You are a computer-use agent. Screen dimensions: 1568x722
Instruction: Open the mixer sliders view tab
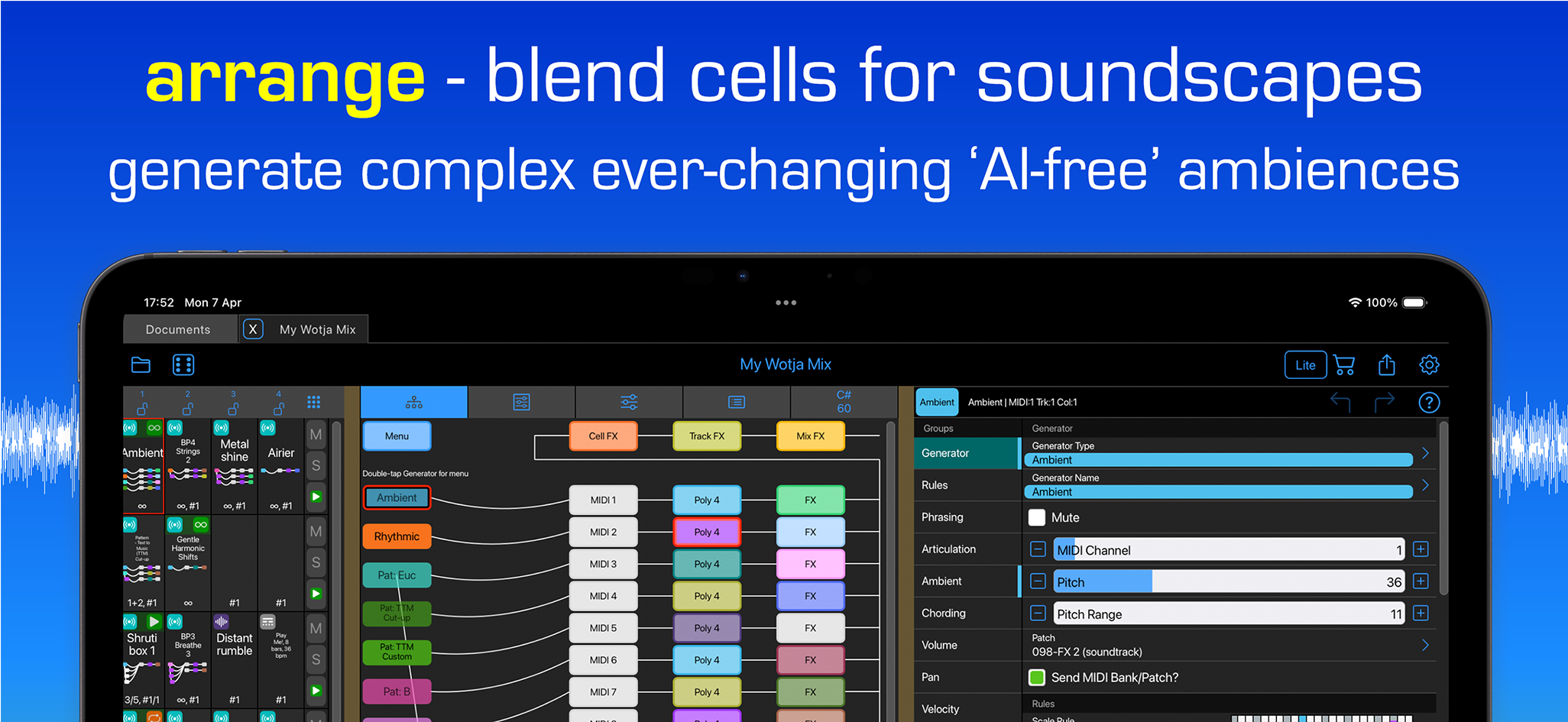[629, 402]
